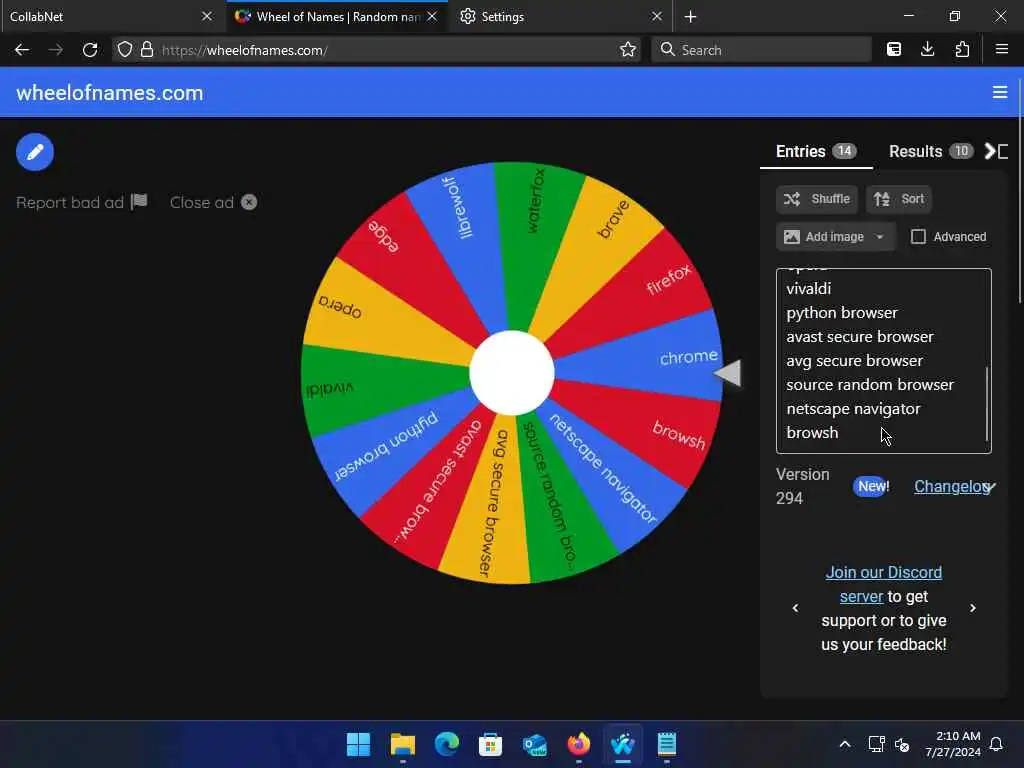1024x768 pixels.
Task: Click the wheel's white center to spin
Action: coord(512,373)
